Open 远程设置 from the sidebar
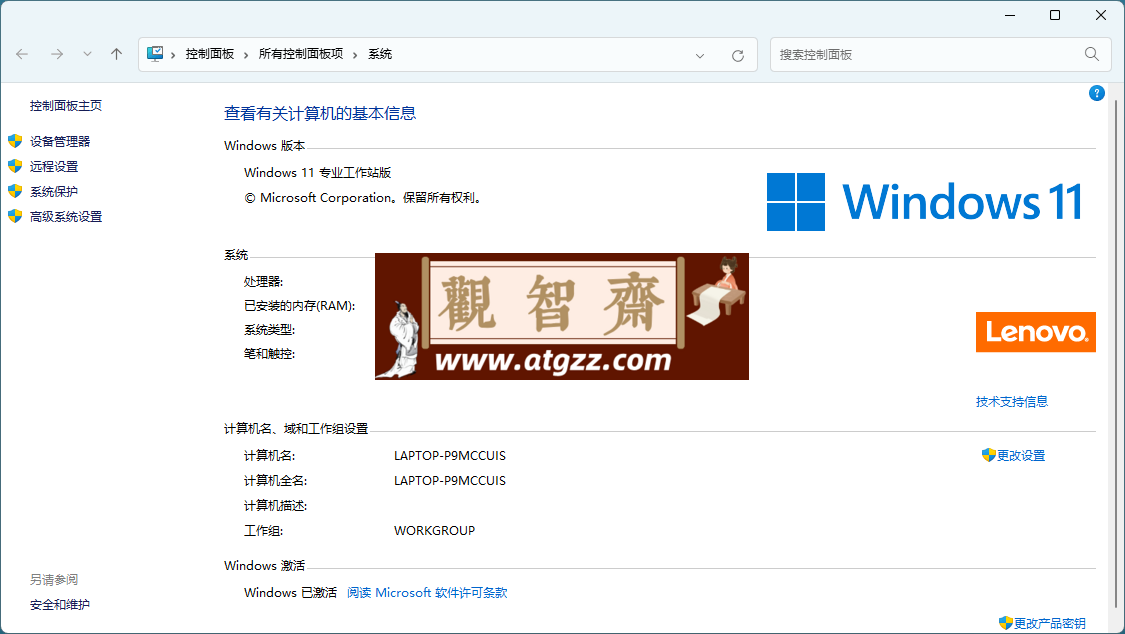 [x=54, y=166]
